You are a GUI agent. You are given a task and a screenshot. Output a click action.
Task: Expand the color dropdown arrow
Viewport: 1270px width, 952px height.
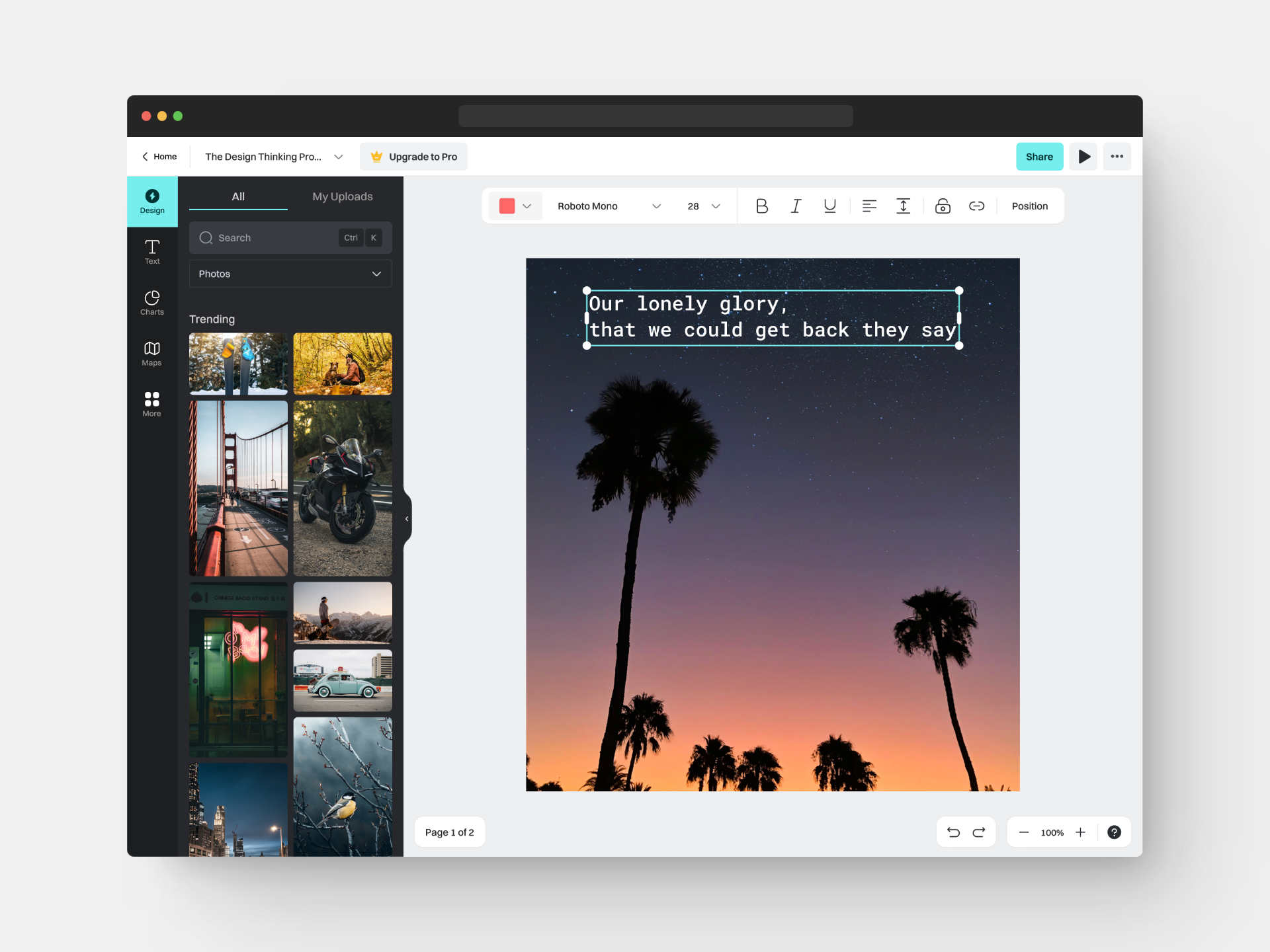tap(527, 206)
